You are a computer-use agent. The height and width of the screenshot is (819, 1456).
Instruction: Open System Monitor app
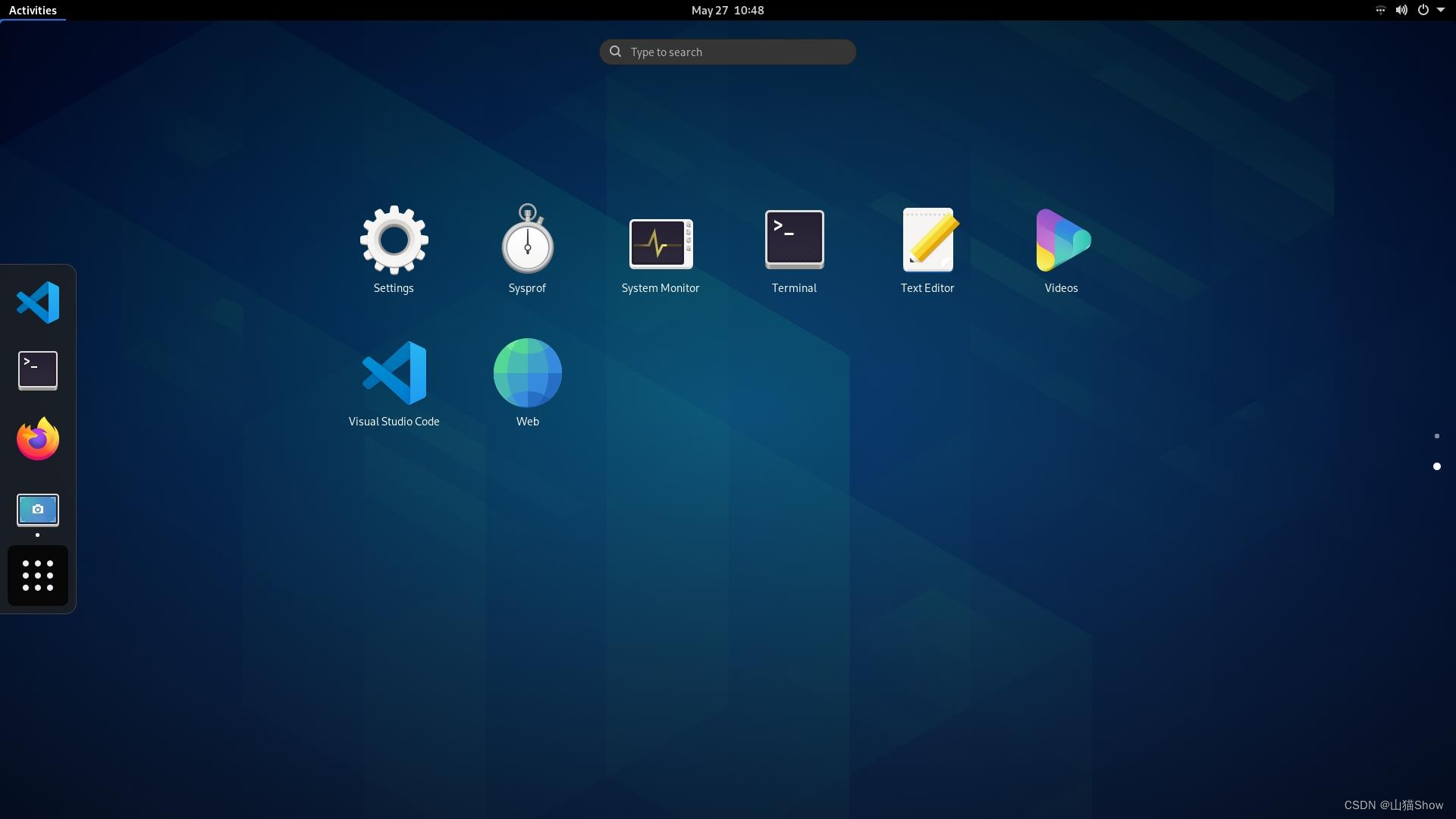(x=661, y=243)
